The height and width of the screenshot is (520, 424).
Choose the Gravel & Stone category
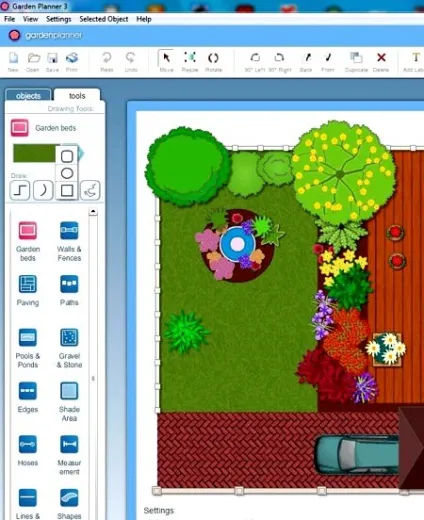(69, 337)
